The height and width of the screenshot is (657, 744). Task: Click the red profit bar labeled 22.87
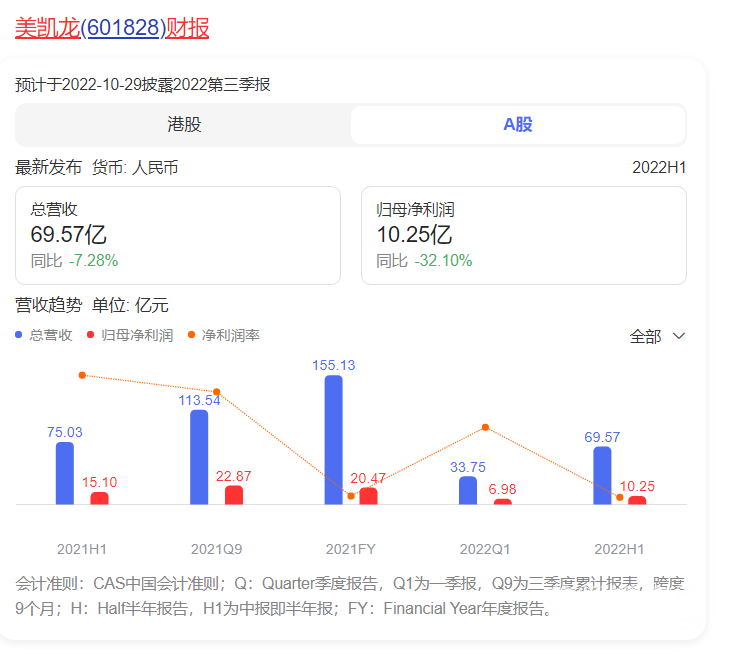coord(234,495)
